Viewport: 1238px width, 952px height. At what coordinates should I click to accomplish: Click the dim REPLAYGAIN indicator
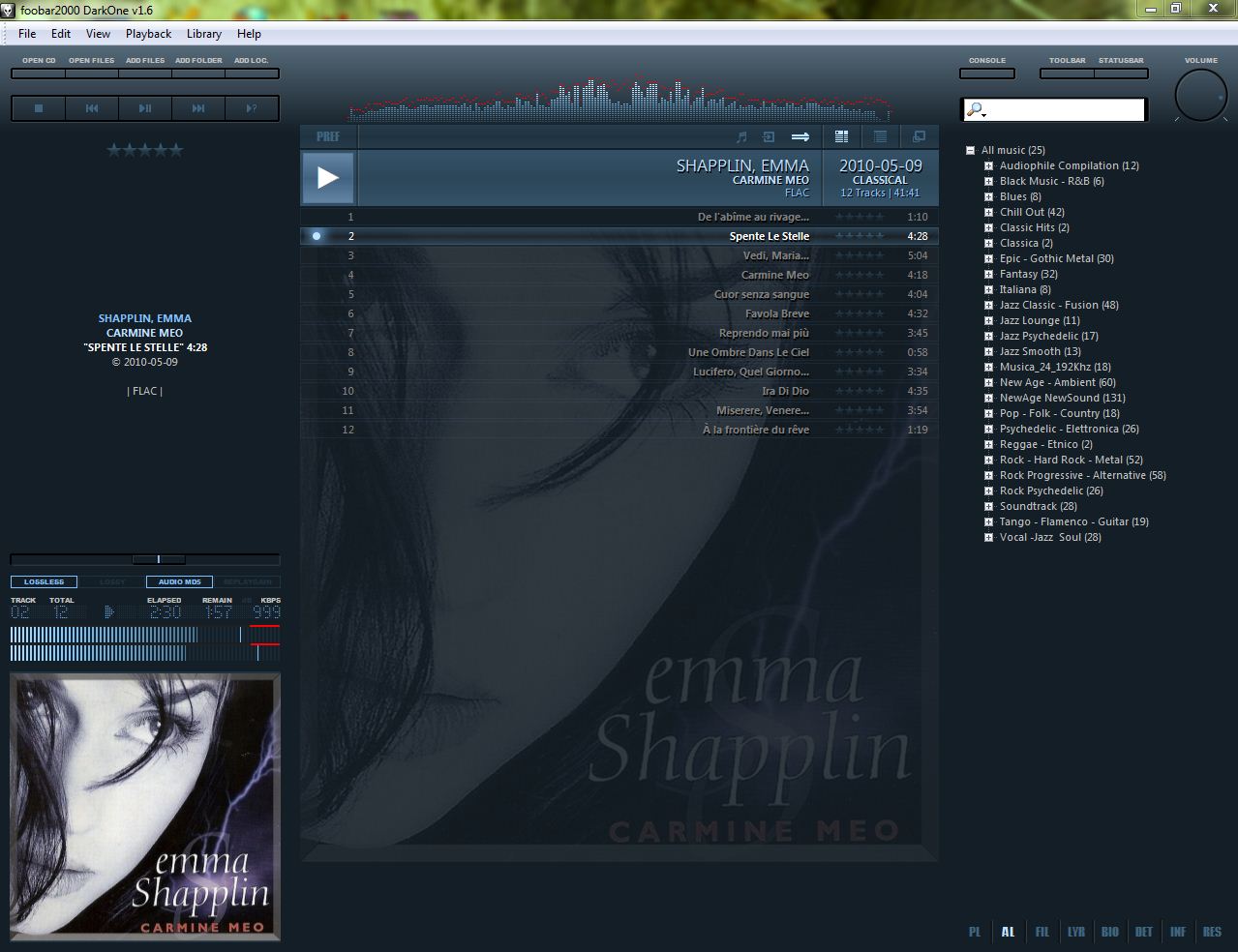pyautogui.click(x=247, y=582)
